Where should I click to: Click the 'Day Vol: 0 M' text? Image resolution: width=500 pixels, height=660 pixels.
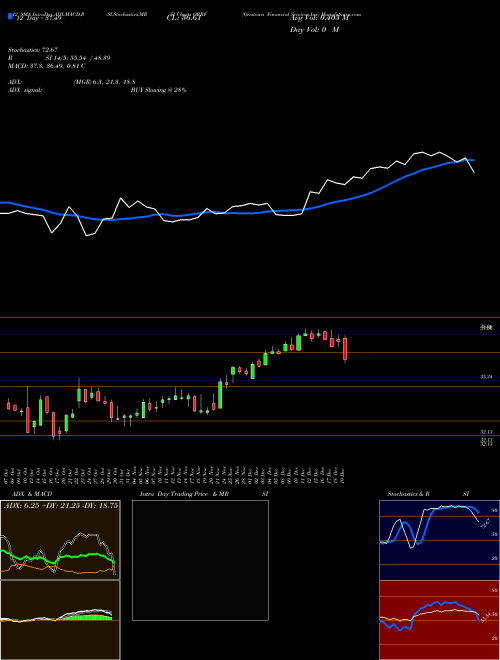pyautogui.click(x=314, y=29)
